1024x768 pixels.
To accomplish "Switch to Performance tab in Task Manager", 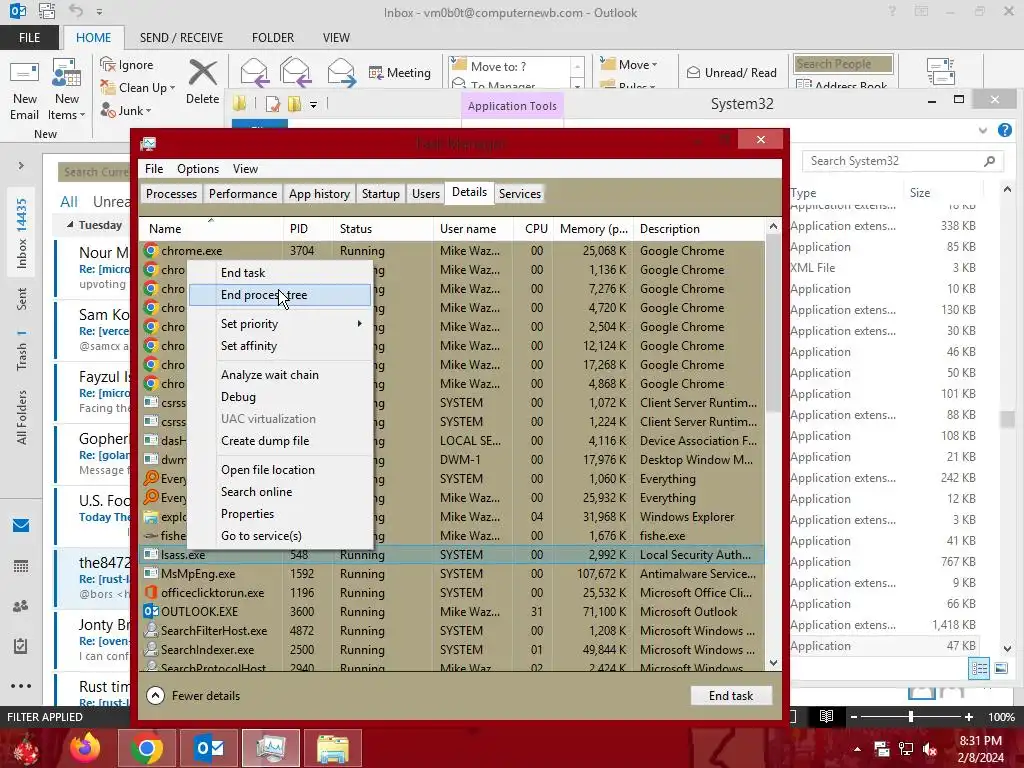I will 243,194.
